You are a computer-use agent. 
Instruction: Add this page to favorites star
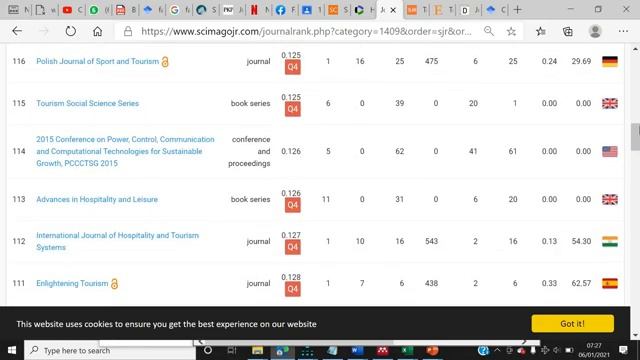[511, 31]
